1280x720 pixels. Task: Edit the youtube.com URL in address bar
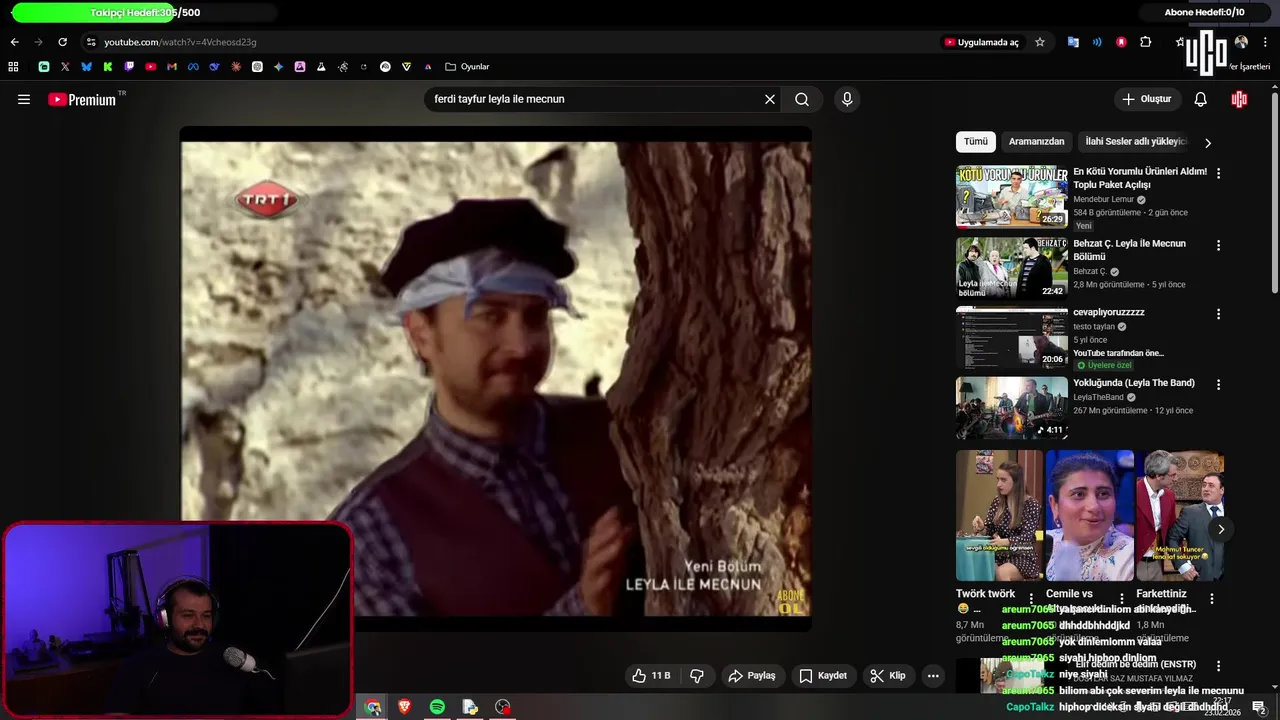click(x=181, y=42)
